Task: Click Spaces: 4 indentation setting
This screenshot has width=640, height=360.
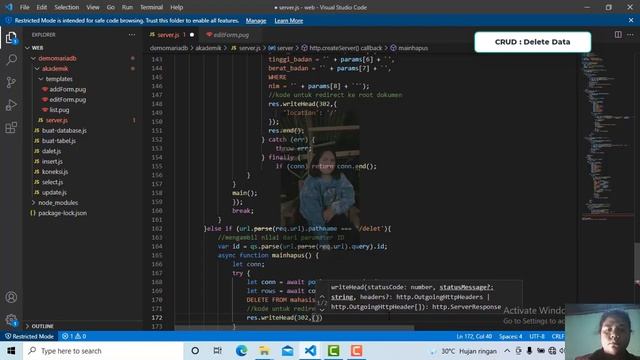Action: pyautogui.click(x=511, y=336)
